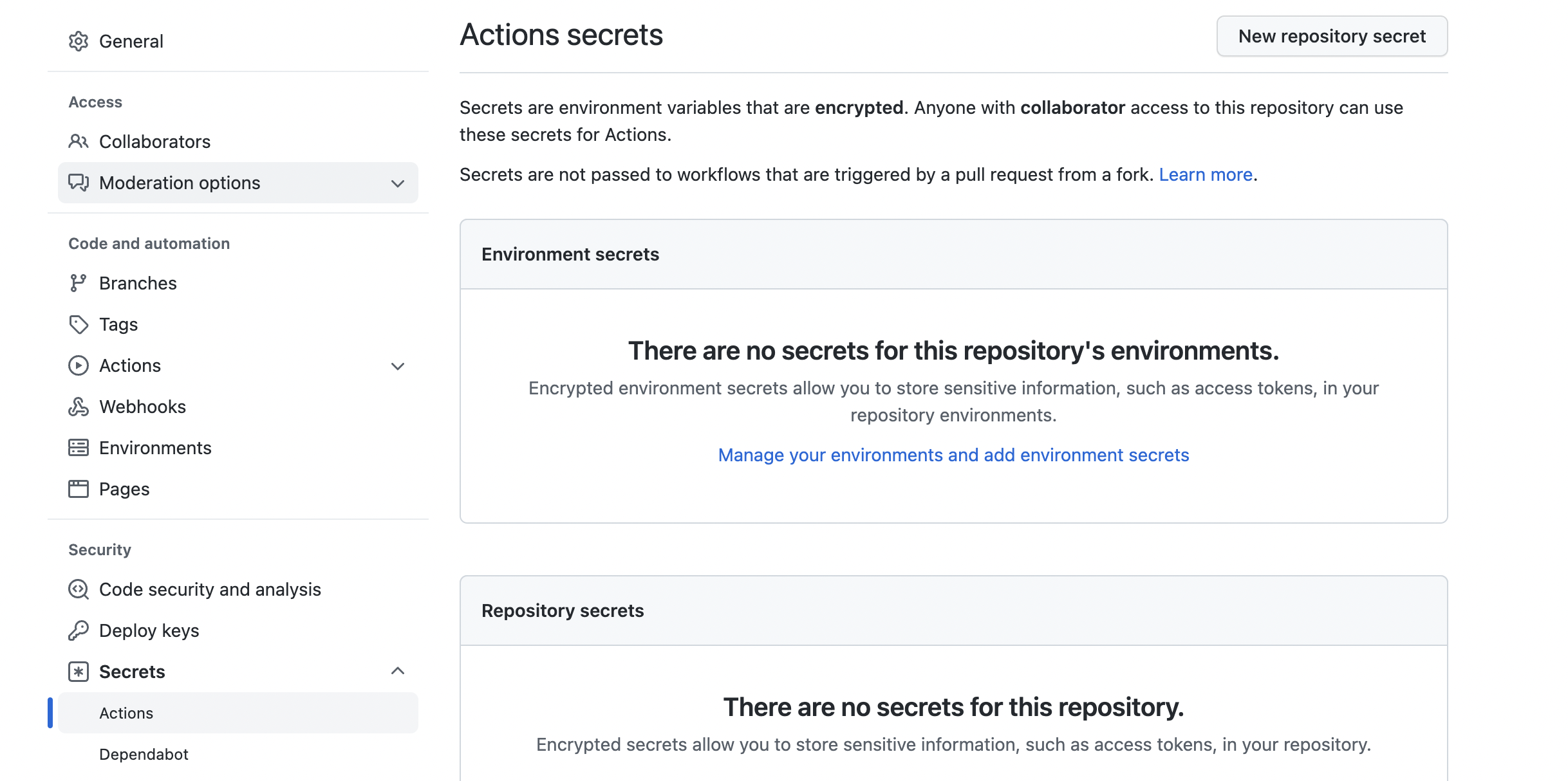Expand the Moderation options chevron
1568x781 pixels.
click(398, 183)
